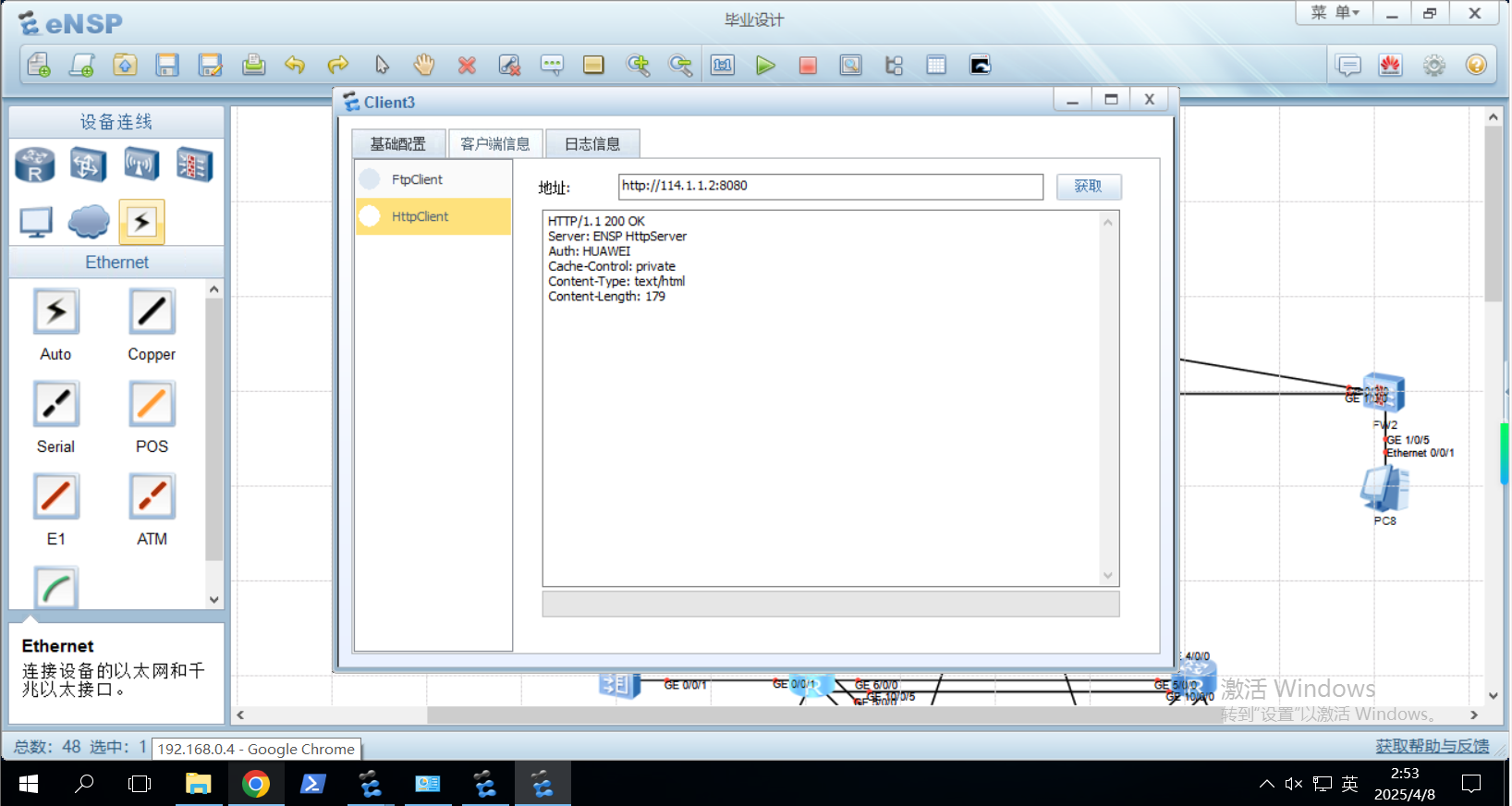Click the cable list scroll up arrow
This screenshot has width=1512, height=806.
point(214,288)
